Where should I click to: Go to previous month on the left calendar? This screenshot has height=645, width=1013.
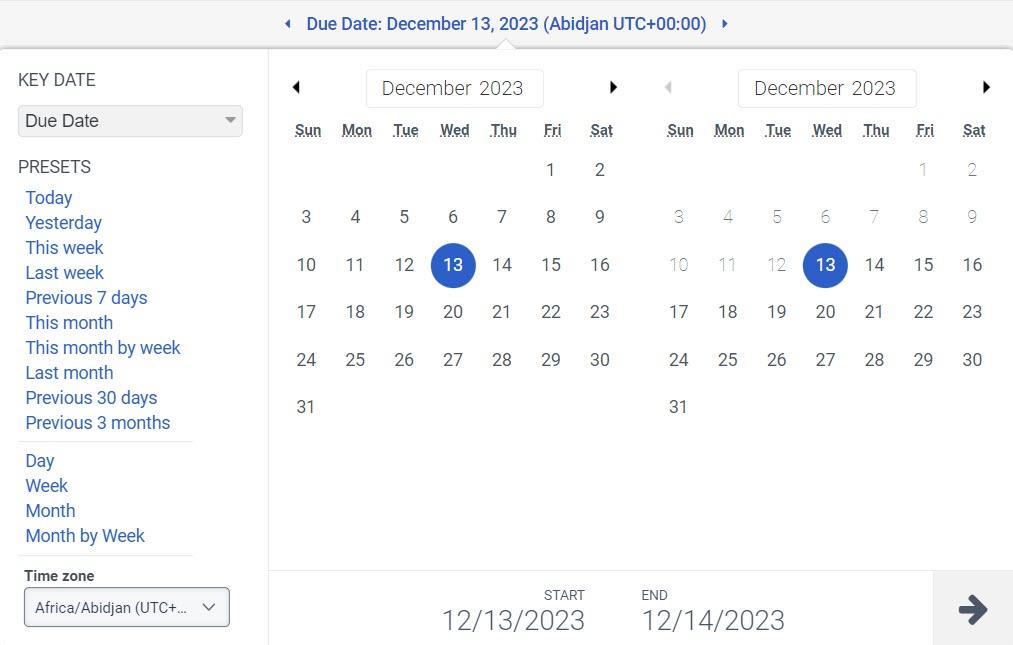tap(296, 87)
